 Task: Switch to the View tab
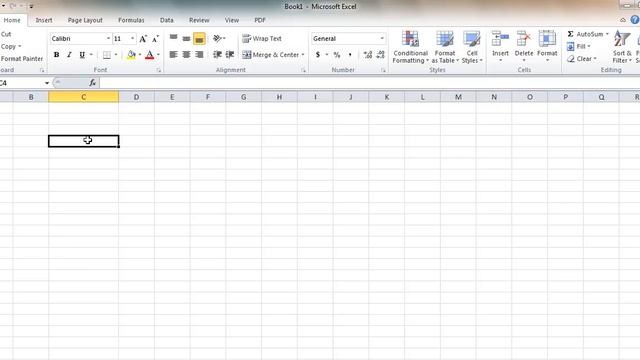pyautogui.click(x=231, y=20)
